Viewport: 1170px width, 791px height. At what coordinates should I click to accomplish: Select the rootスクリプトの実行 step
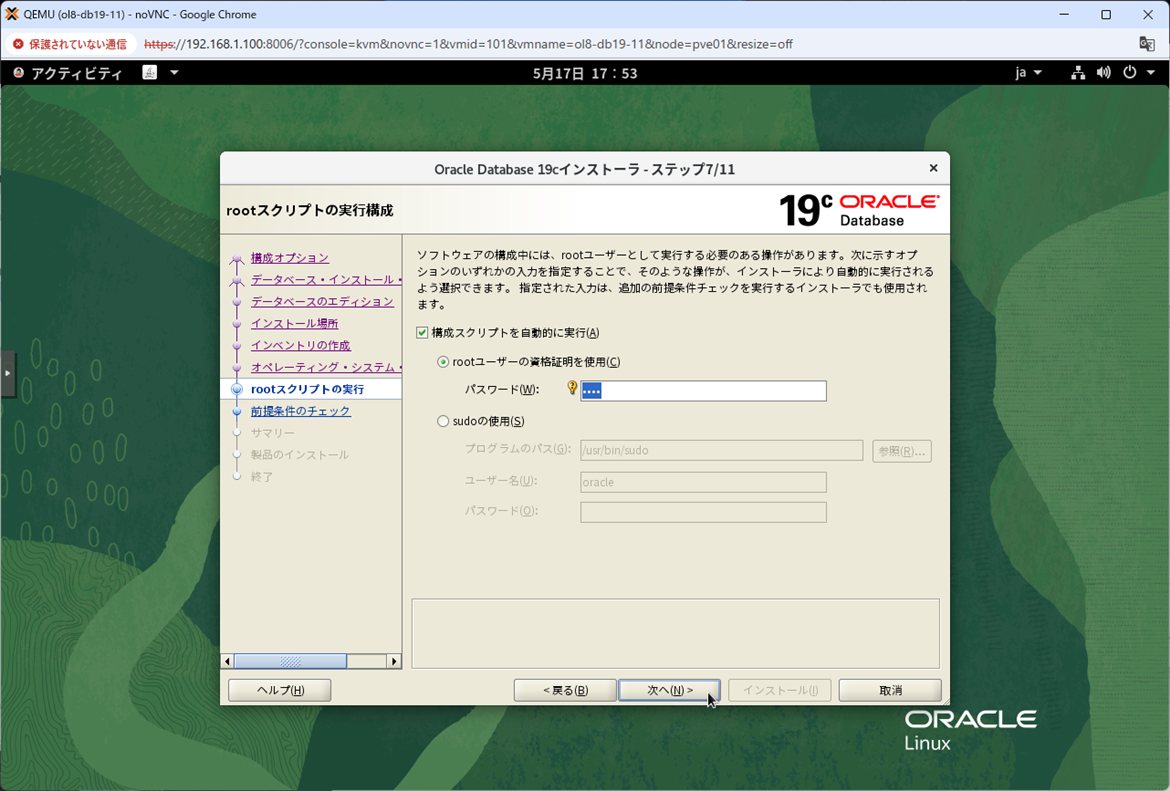tap(307, 389)
